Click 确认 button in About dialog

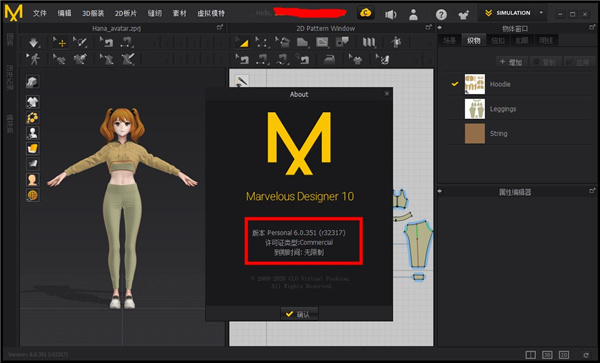tap(299, 314)
